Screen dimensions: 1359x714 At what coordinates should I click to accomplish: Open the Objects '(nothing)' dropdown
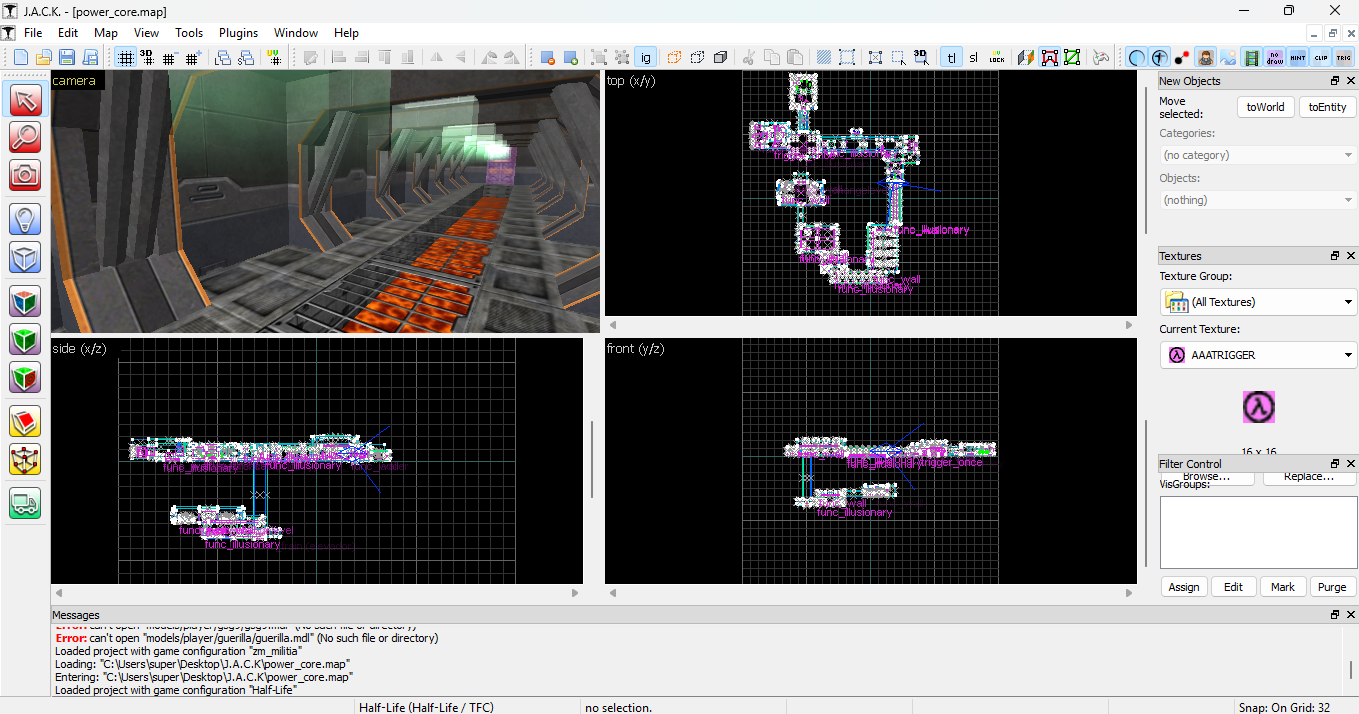click(x=1258, y=200)
